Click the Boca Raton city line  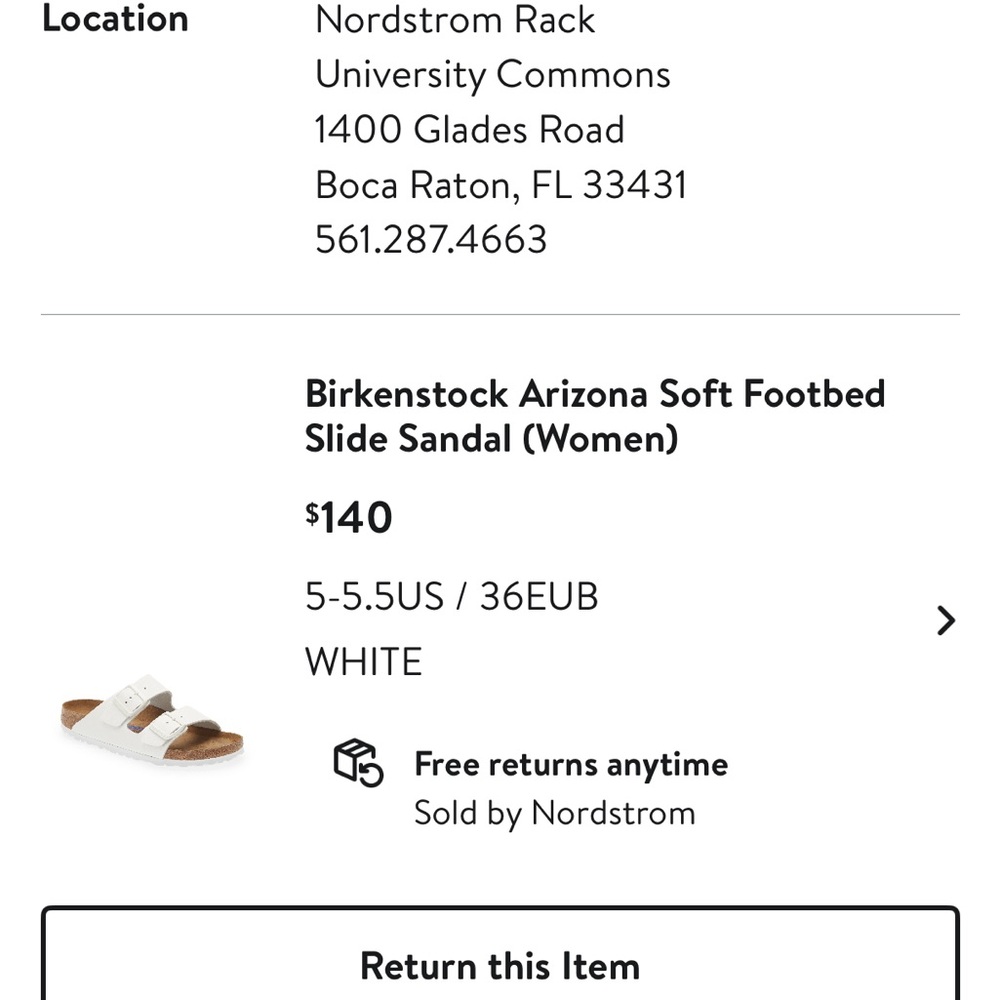tap(500, 185)
